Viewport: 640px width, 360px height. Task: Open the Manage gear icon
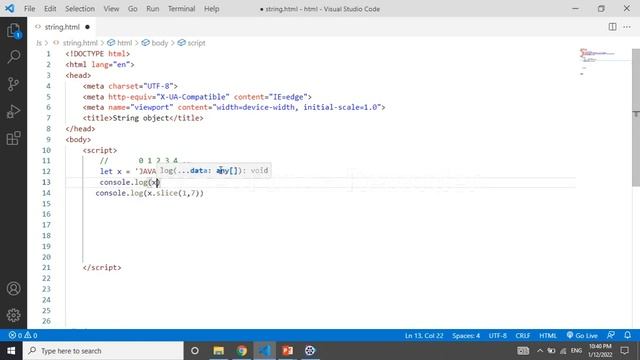click(13, 315)
